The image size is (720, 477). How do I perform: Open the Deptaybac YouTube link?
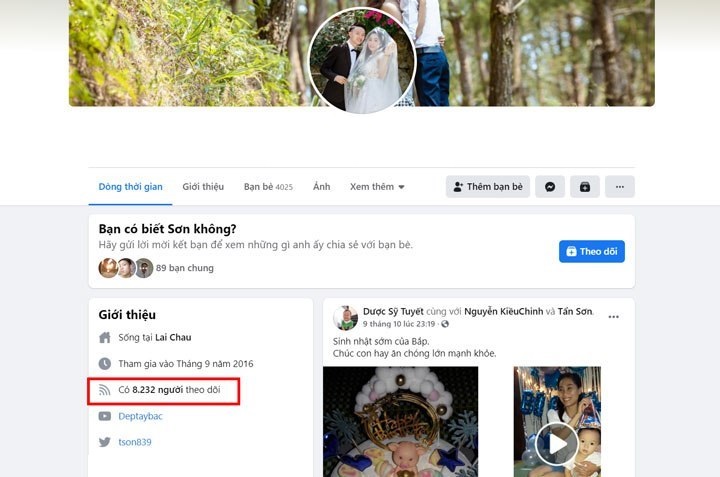click(141, 416)
